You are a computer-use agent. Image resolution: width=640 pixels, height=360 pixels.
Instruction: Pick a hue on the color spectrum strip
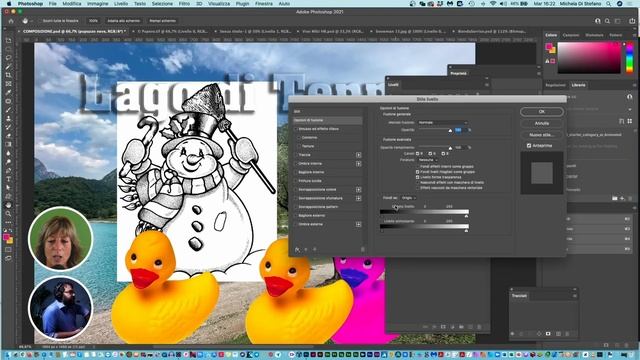point(629,58)
